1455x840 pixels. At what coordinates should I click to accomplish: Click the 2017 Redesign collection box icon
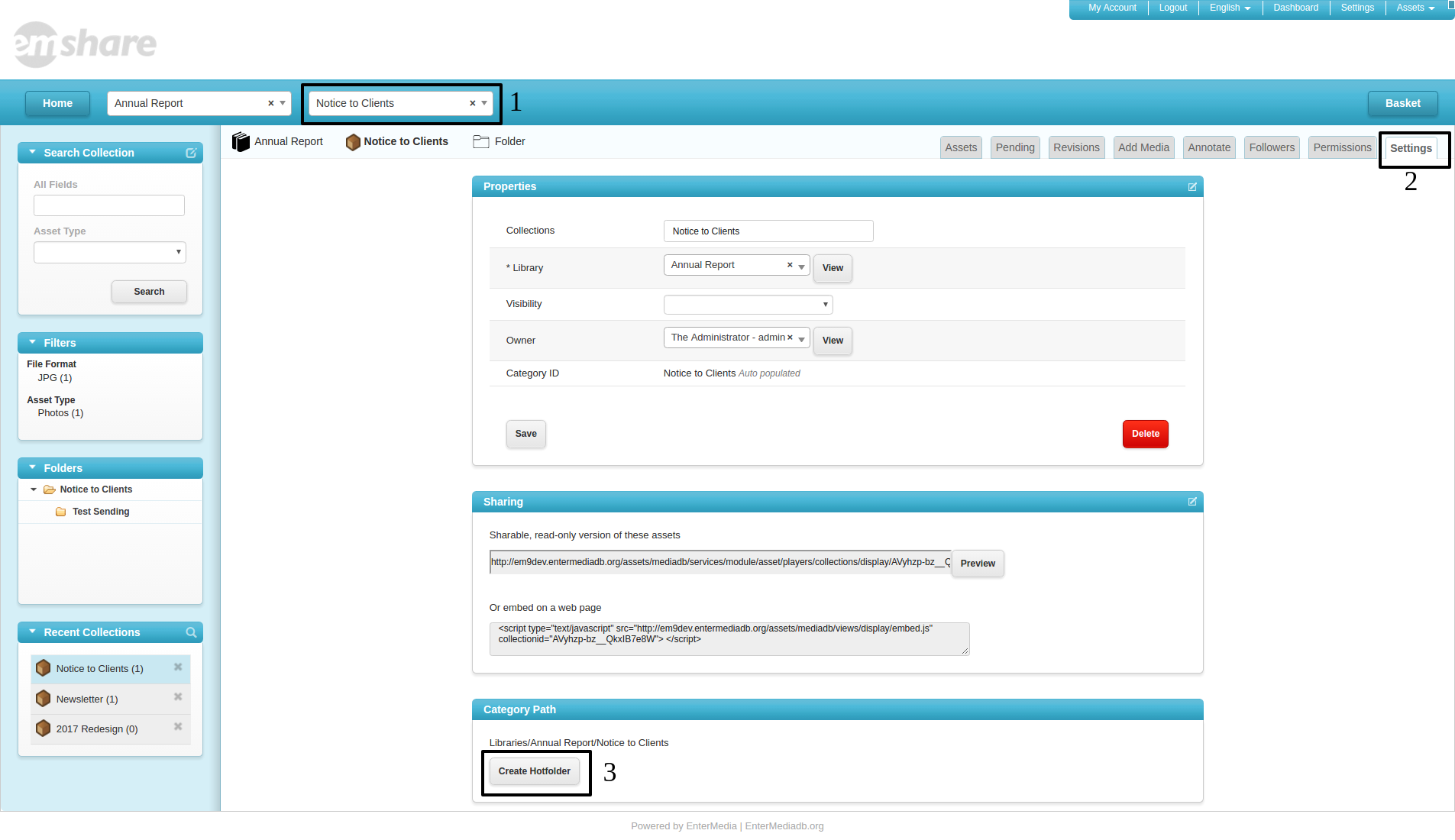[44, 729]
